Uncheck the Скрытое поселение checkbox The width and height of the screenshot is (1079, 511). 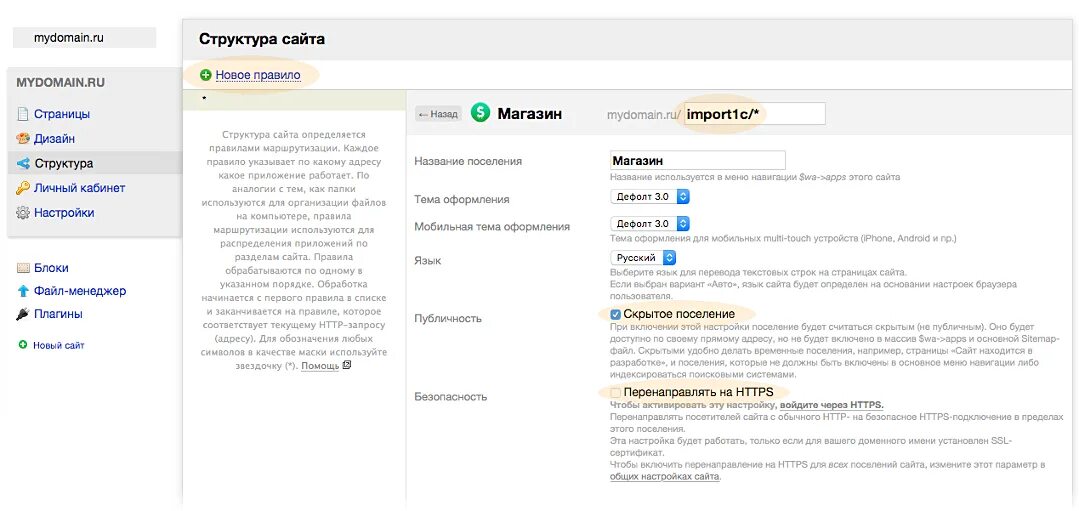point(616,314)
